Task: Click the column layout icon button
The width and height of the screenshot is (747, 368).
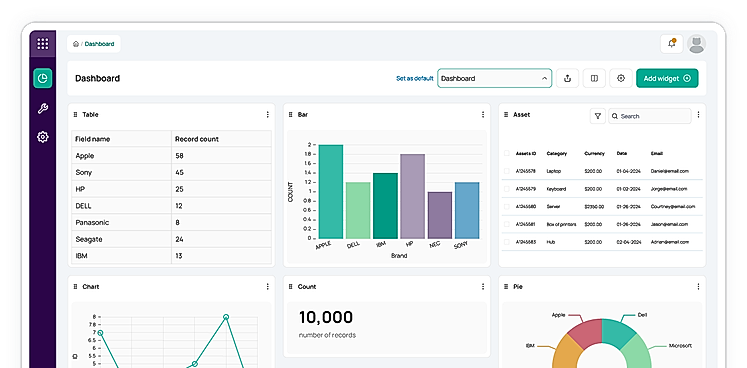Action: point(594,78)
